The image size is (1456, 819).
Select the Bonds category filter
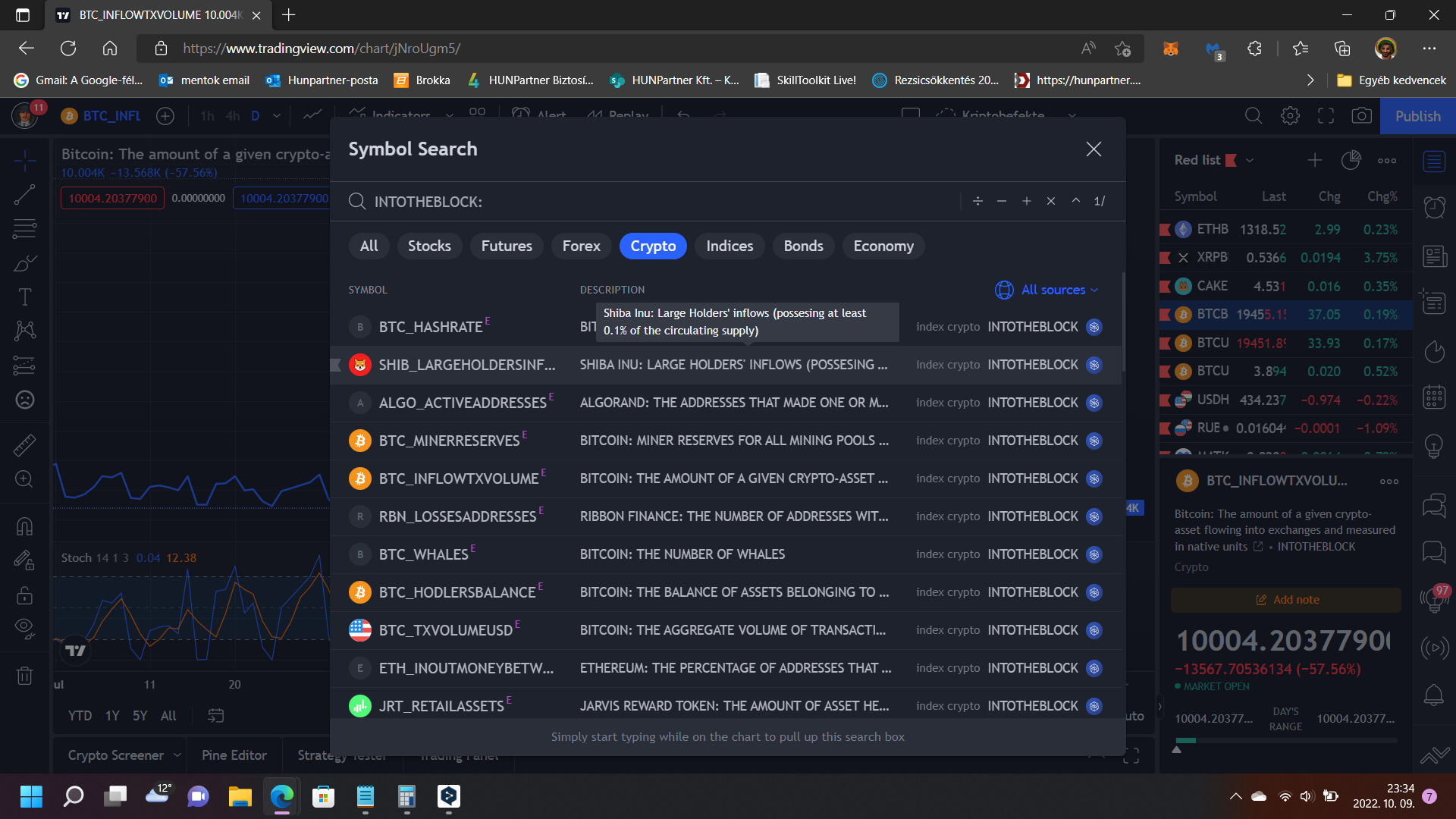pyautogui.click(x=803, y=246)
